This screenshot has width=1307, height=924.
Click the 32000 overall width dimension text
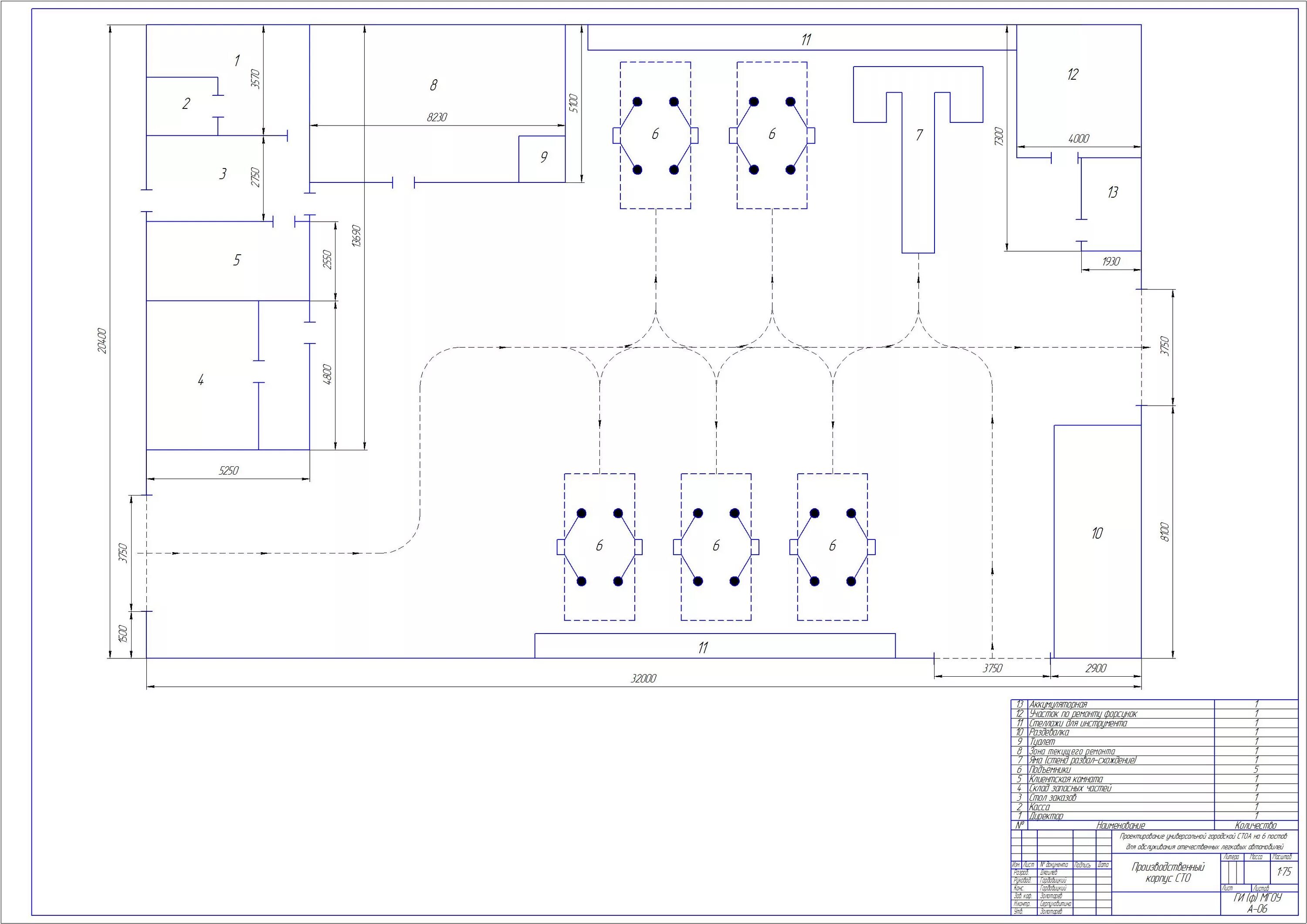click(x=643, y=678)
